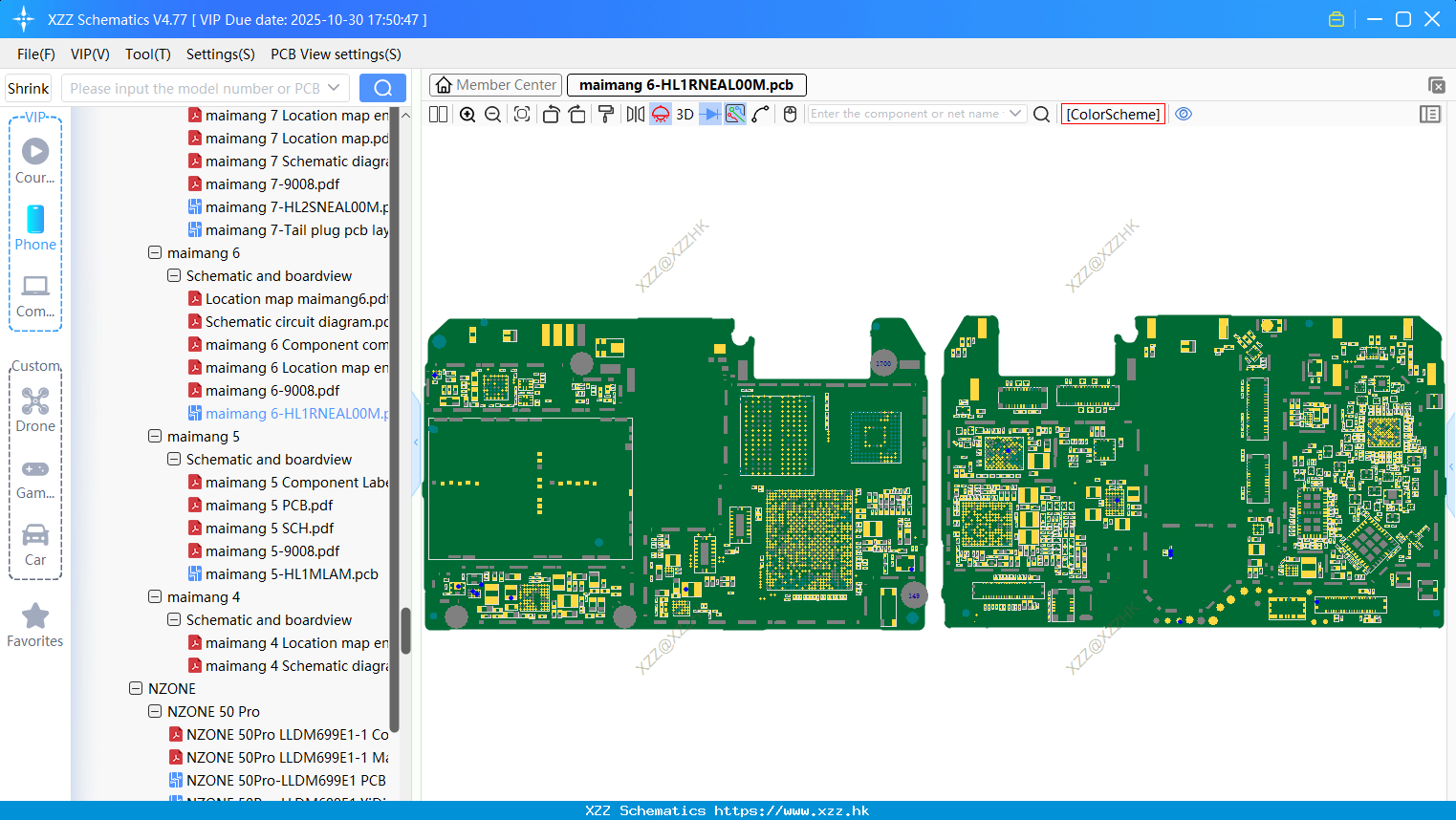The width and height of the screenshot is (1456, 820).
Task: Select the Drone category
Action: click(35, 410)
